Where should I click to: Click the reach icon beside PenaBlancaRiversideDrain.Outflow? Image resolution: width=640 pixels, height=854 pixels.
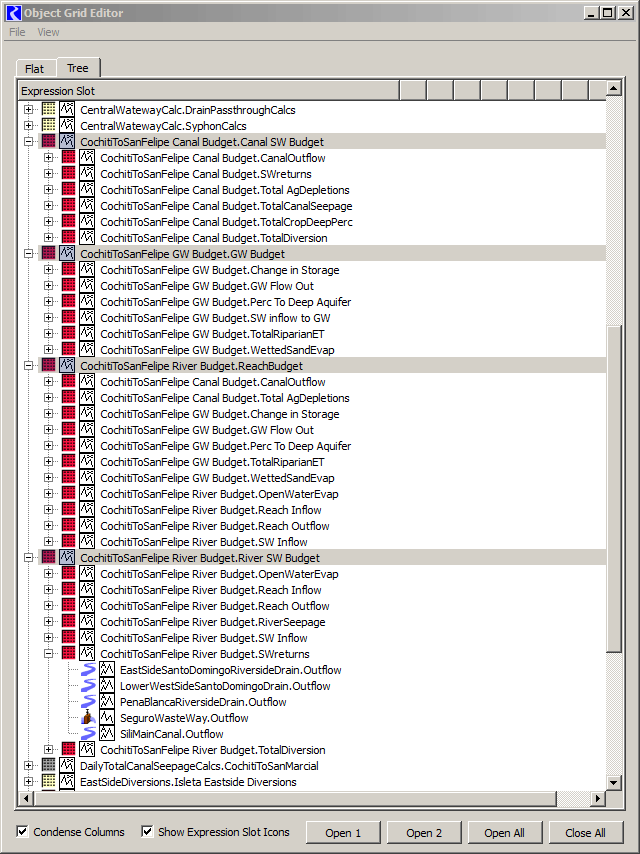tap(88, 702)
